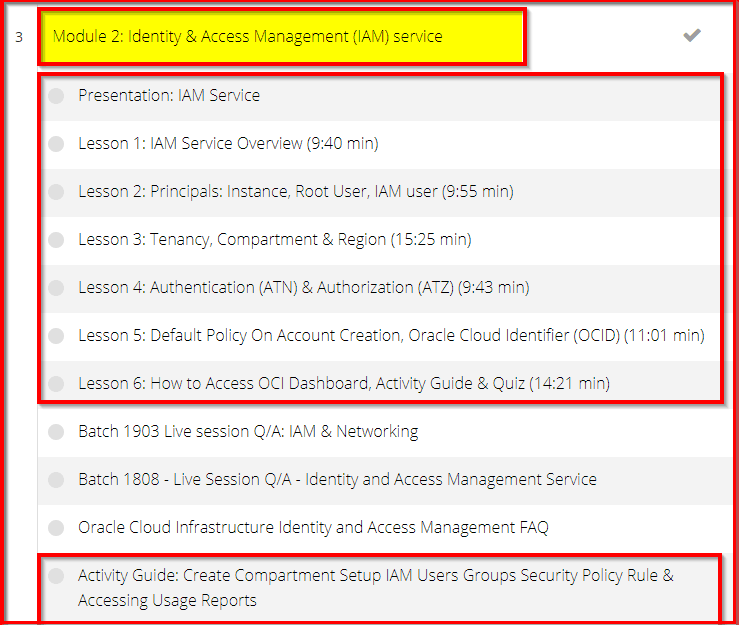The image size is (739, 625).
Task: Open Activity Guide: Create Compartment Setup IAM Users
Action: tap(376, 588)
